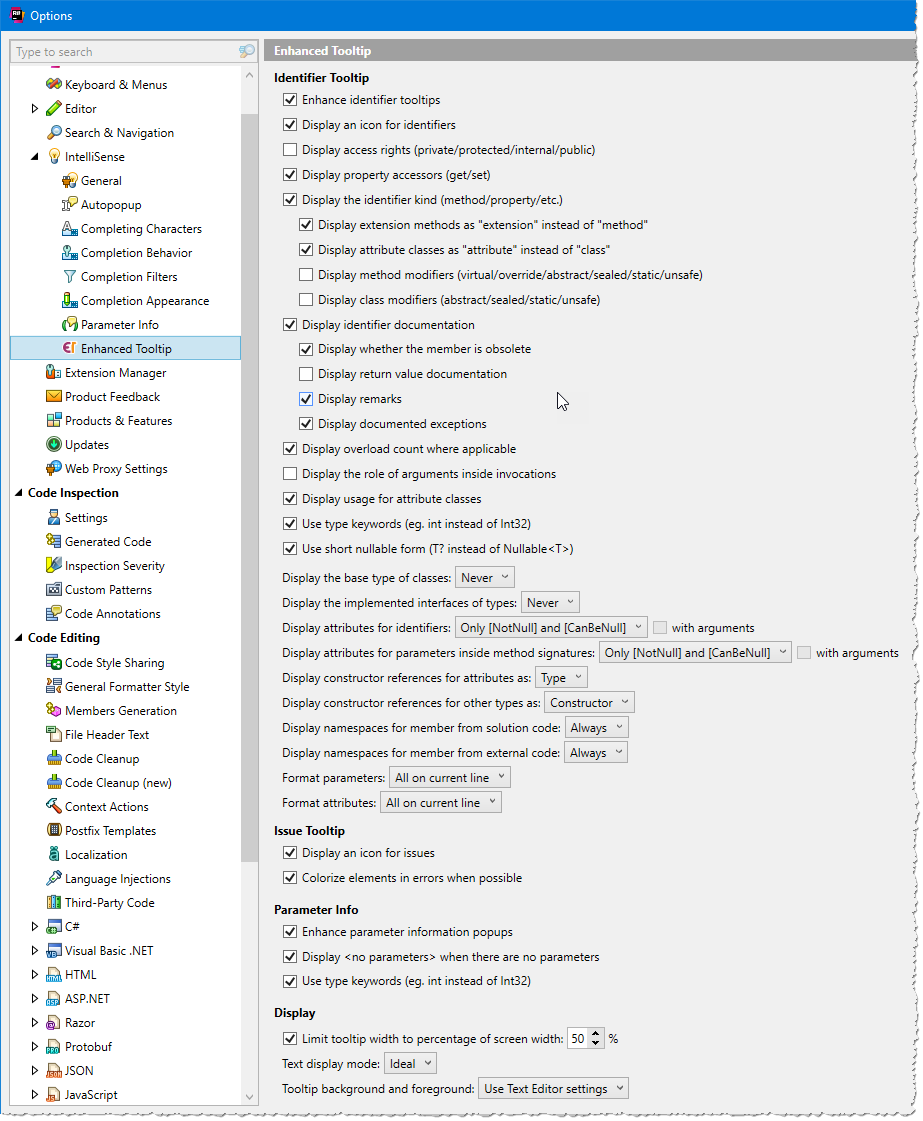This screenshot has width=923, height=1121.
Task: Click the Completing Characters icon
Action: point(69,229)
